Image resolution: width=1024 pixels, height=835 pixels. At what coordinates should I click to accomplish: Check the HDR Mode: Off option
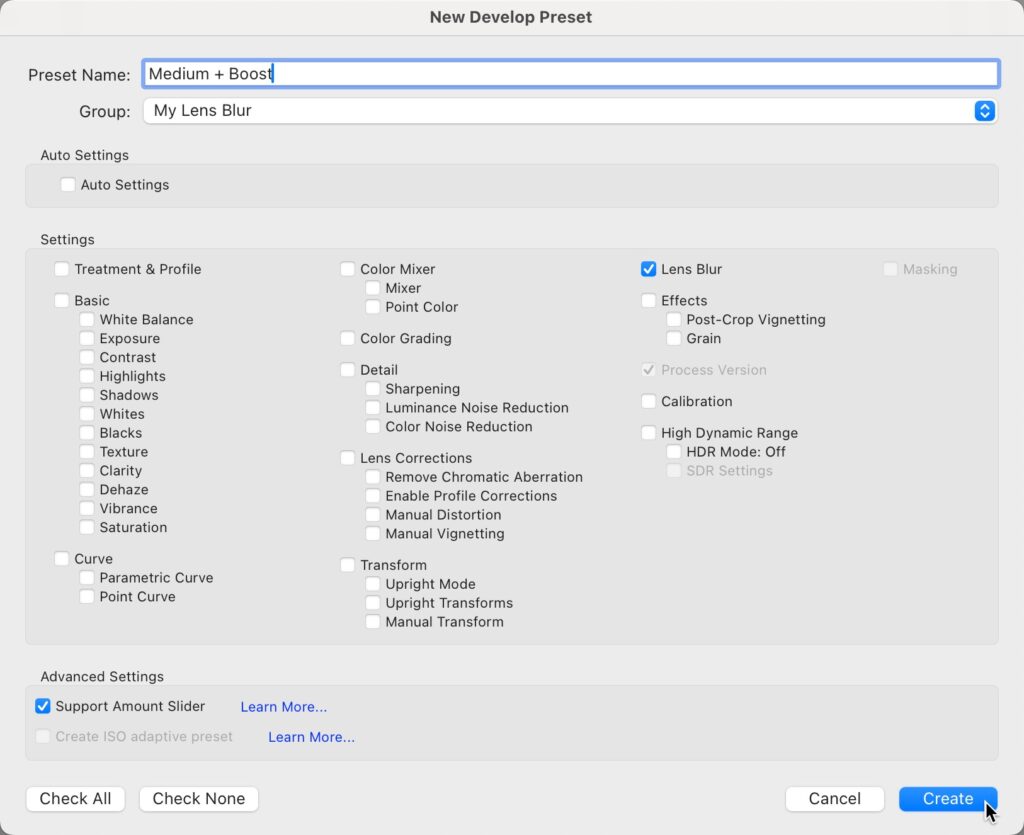673,452
